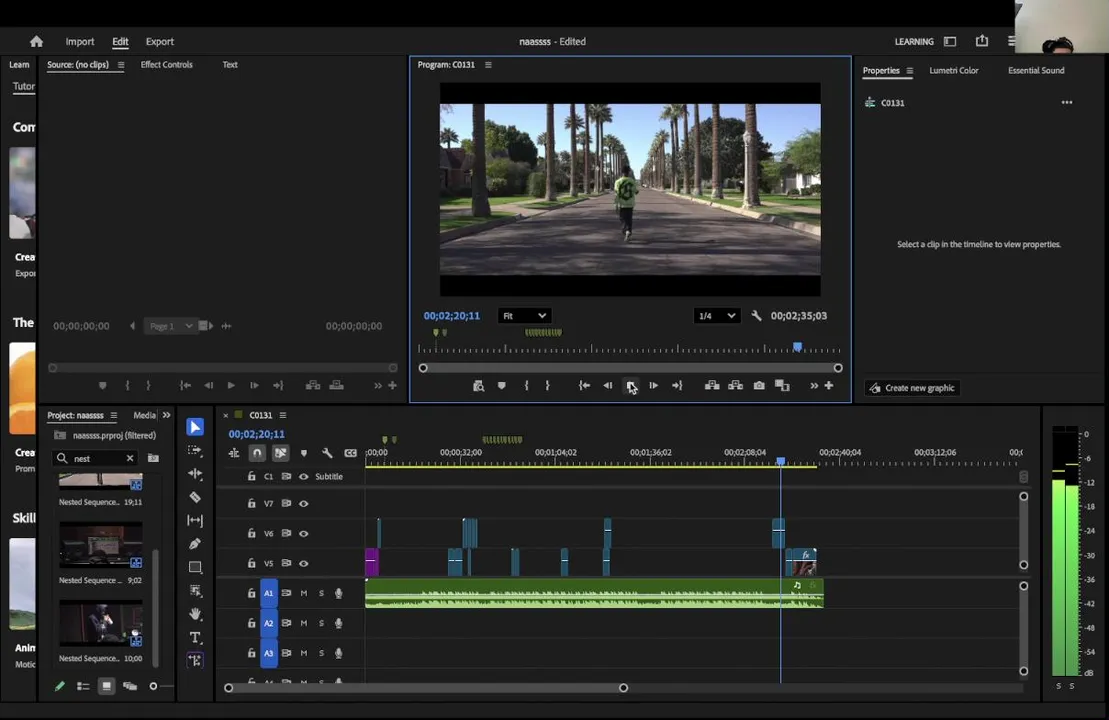The height and width of the screenshot is (720, 1109).
Task: Switch to the Lumetri Color tab
Action: [x=953, y=71]
